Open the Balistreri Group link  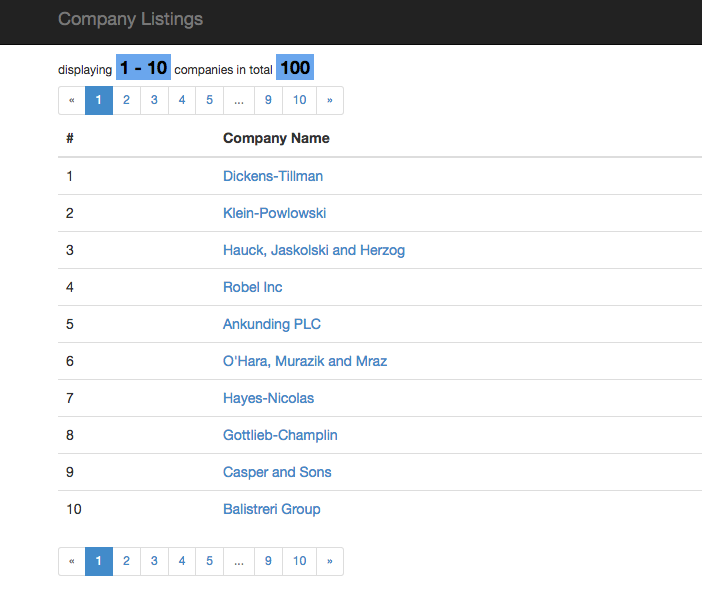[271, 509]
